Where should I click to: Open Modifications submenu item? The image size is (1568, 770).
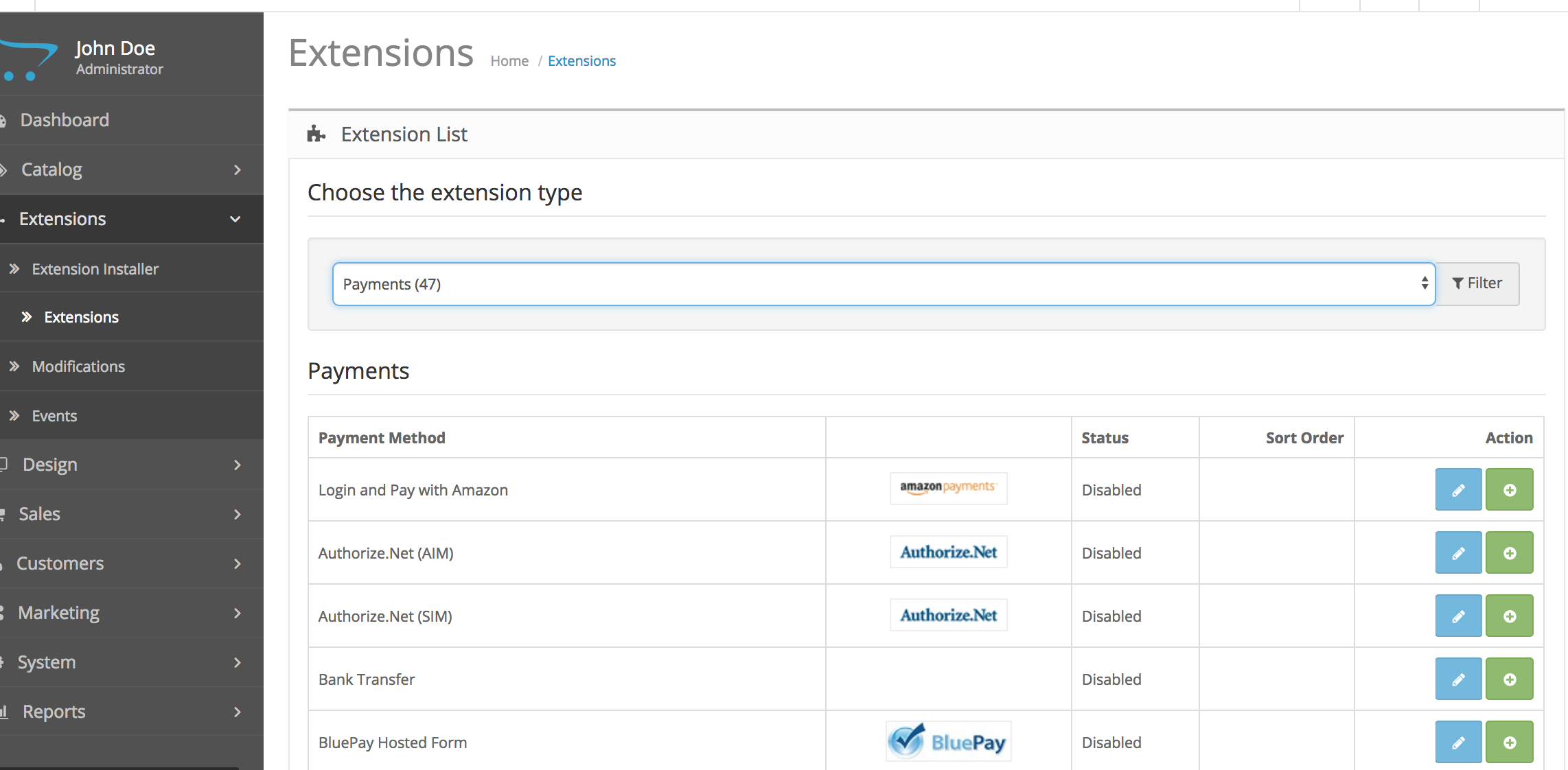coord(132,366)
